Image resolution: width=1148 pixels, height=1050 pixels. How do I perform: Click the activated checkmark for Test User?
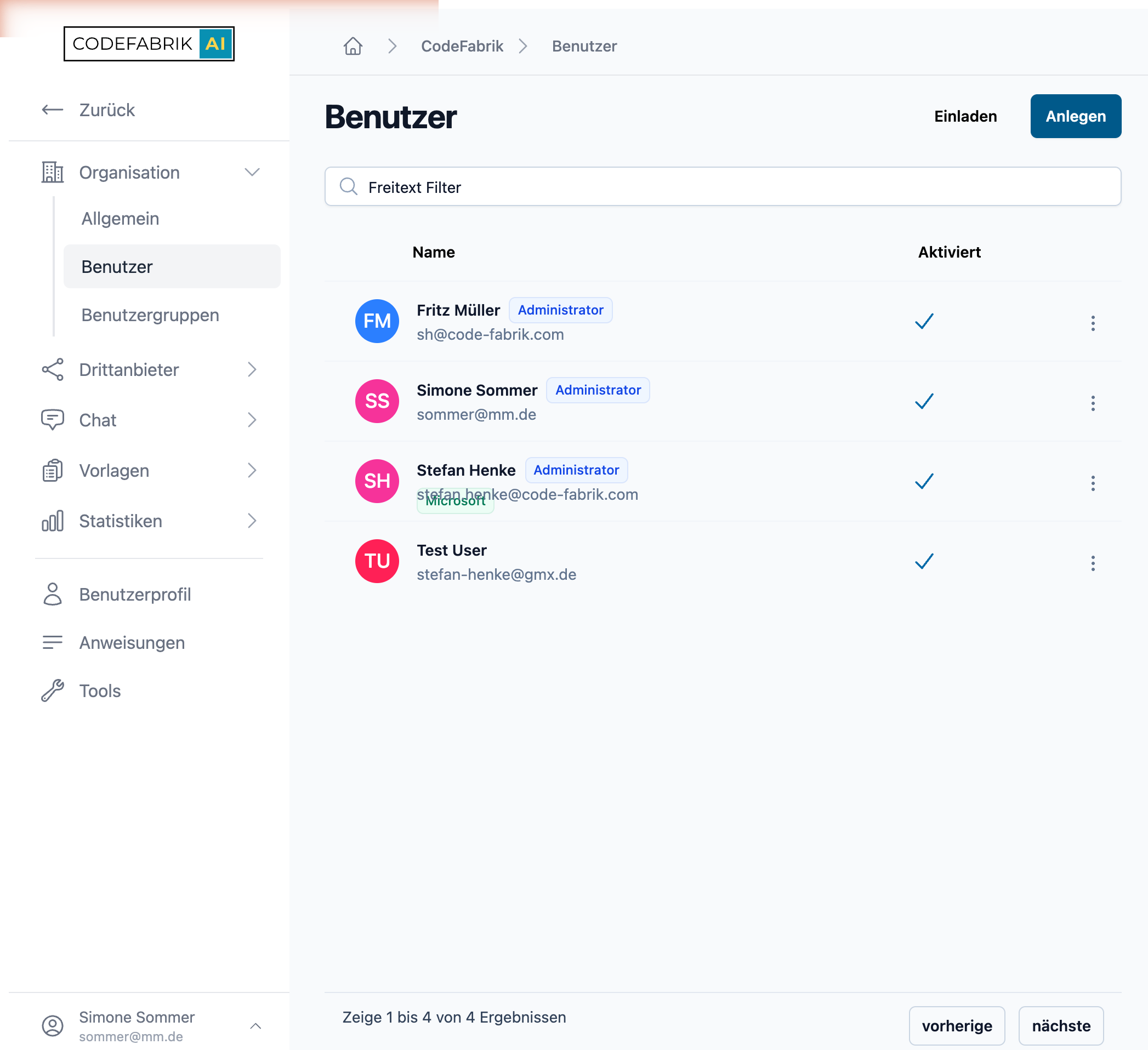[924, 561]
